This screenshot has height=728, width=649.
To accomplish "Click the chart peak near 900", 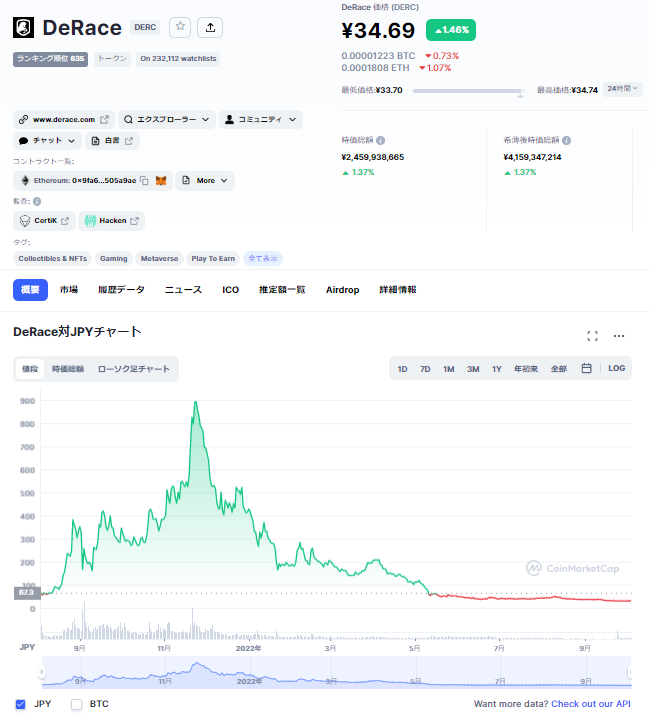I will point(195,402).
